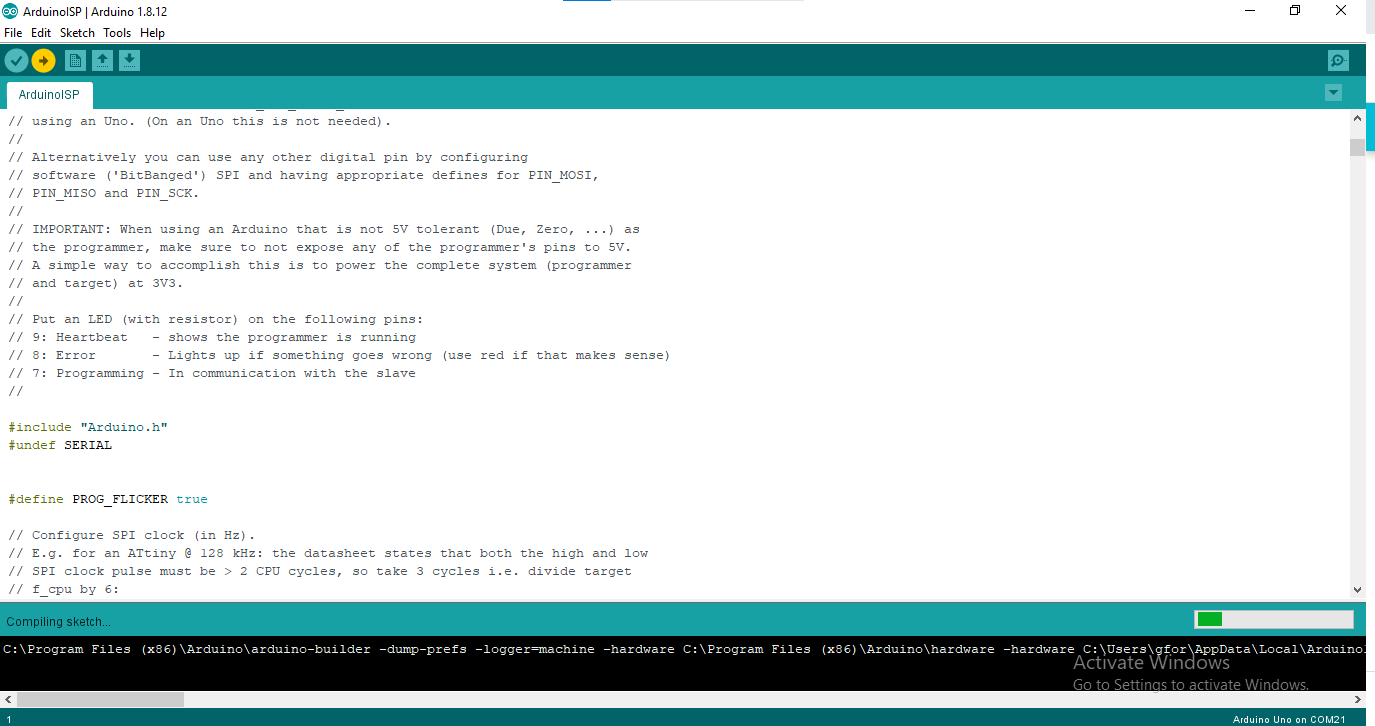Click the Verify sketch checkmark button
The image size is (1375, 726).
tap(16, 61)
